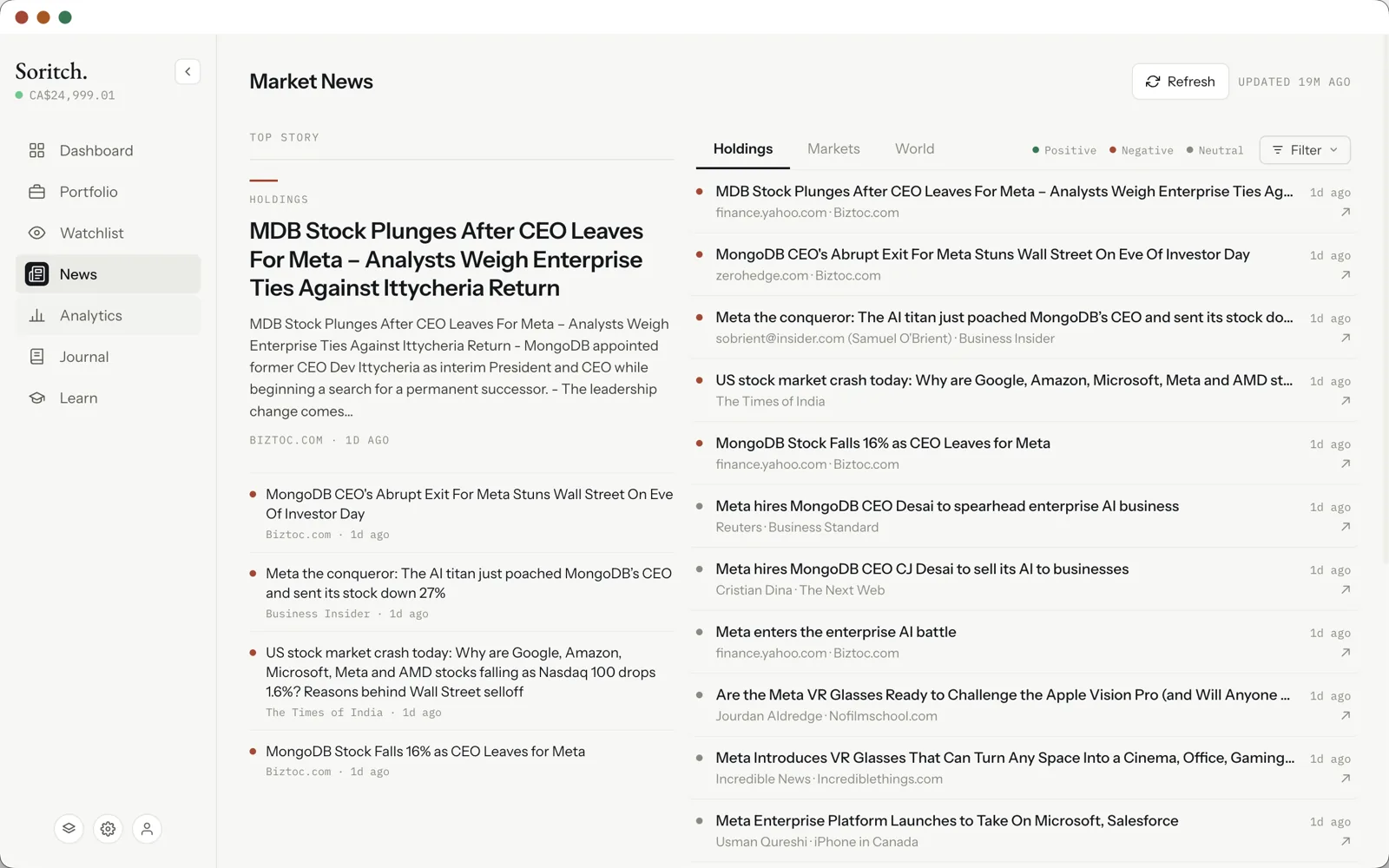1389x868 pixels.
Task: Click Meta enters the enterprise AI battle headline
Action: (x=836, y=632)
